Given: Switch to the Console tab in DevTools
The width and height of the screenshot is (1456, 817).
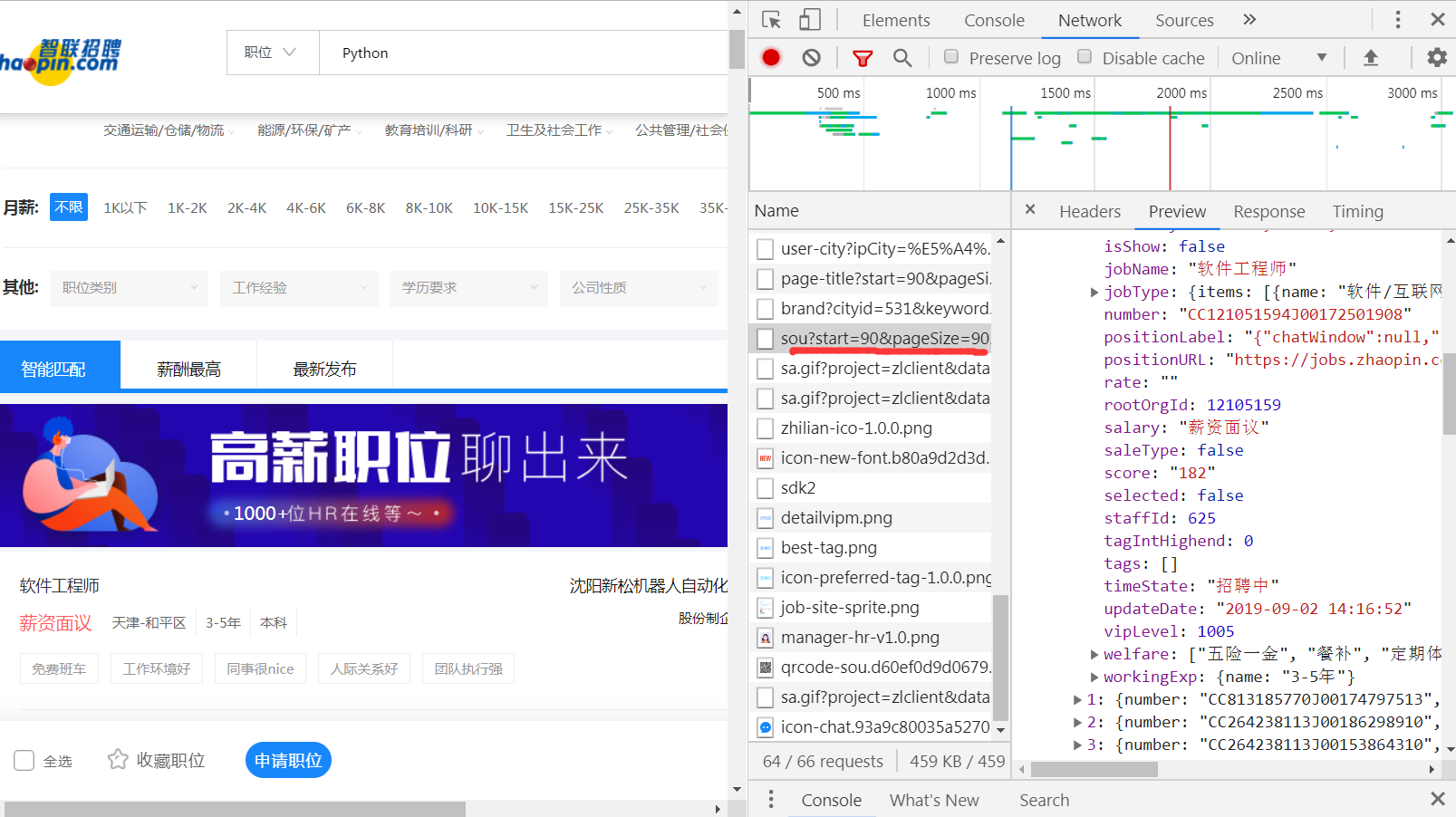Looking at the screenshot, I should [994, 20].
